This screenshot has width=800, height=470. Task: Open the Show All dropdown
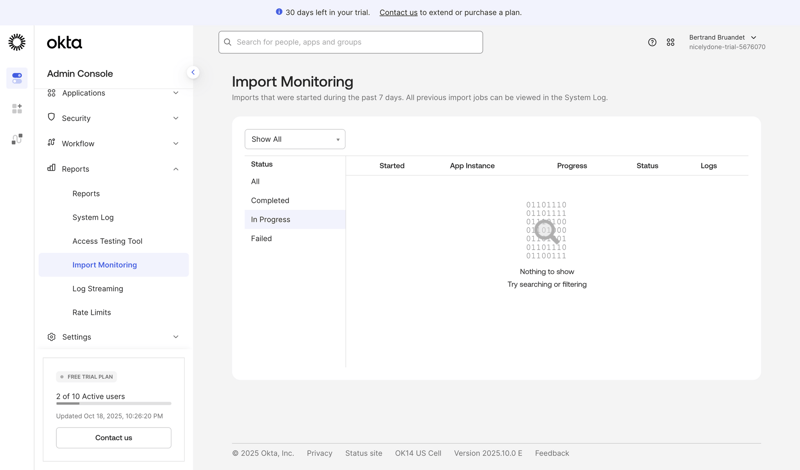coord(295,139)
